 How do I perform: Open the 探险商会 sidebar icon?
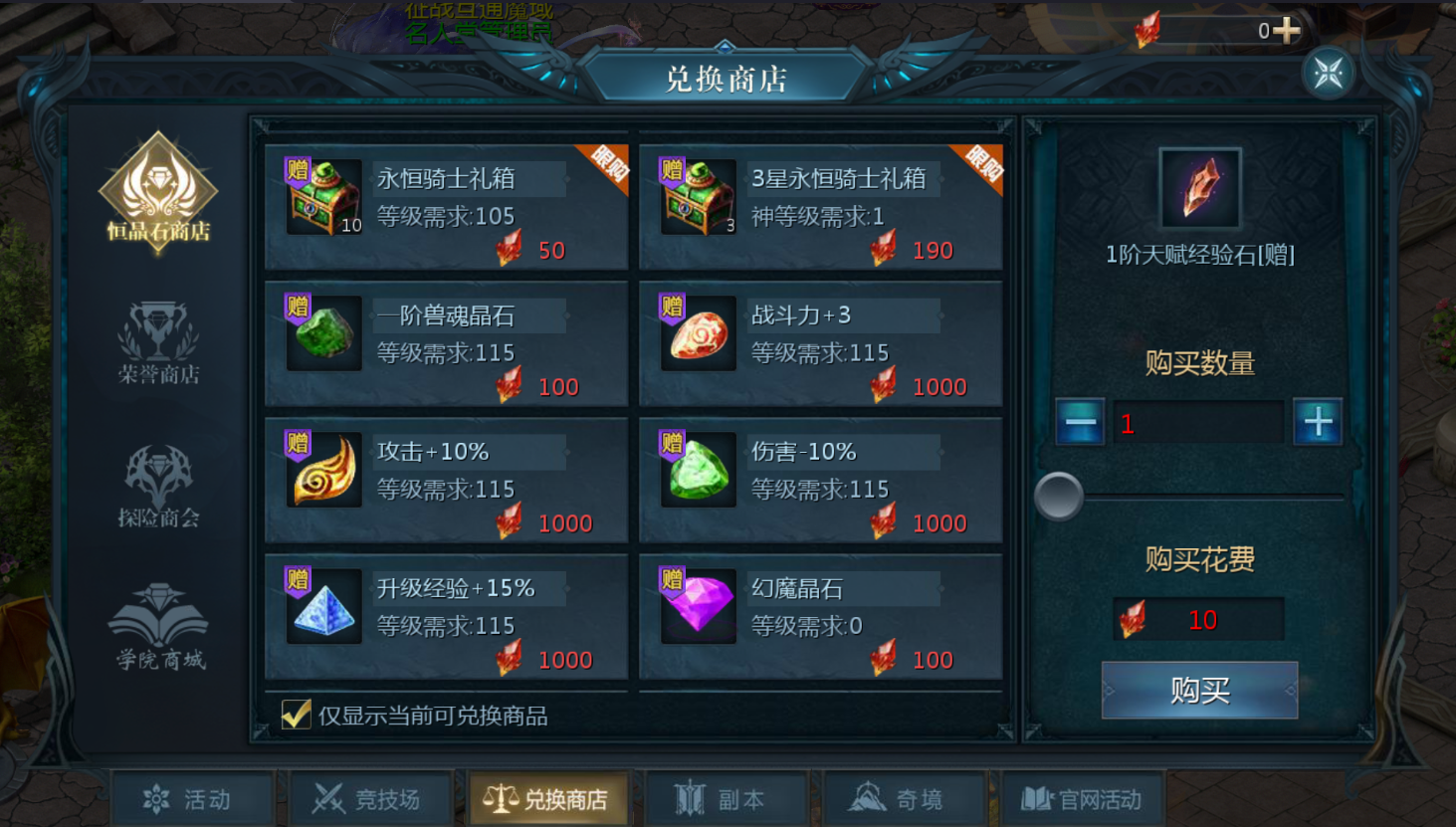pyautogui.click(x=158, y=485)
